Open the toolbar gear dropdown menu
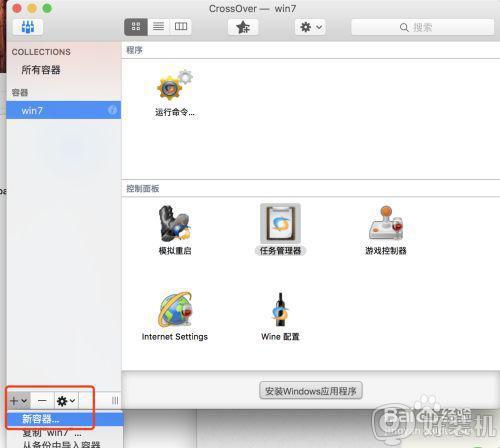500x448 pixels. tap(310, 27)
